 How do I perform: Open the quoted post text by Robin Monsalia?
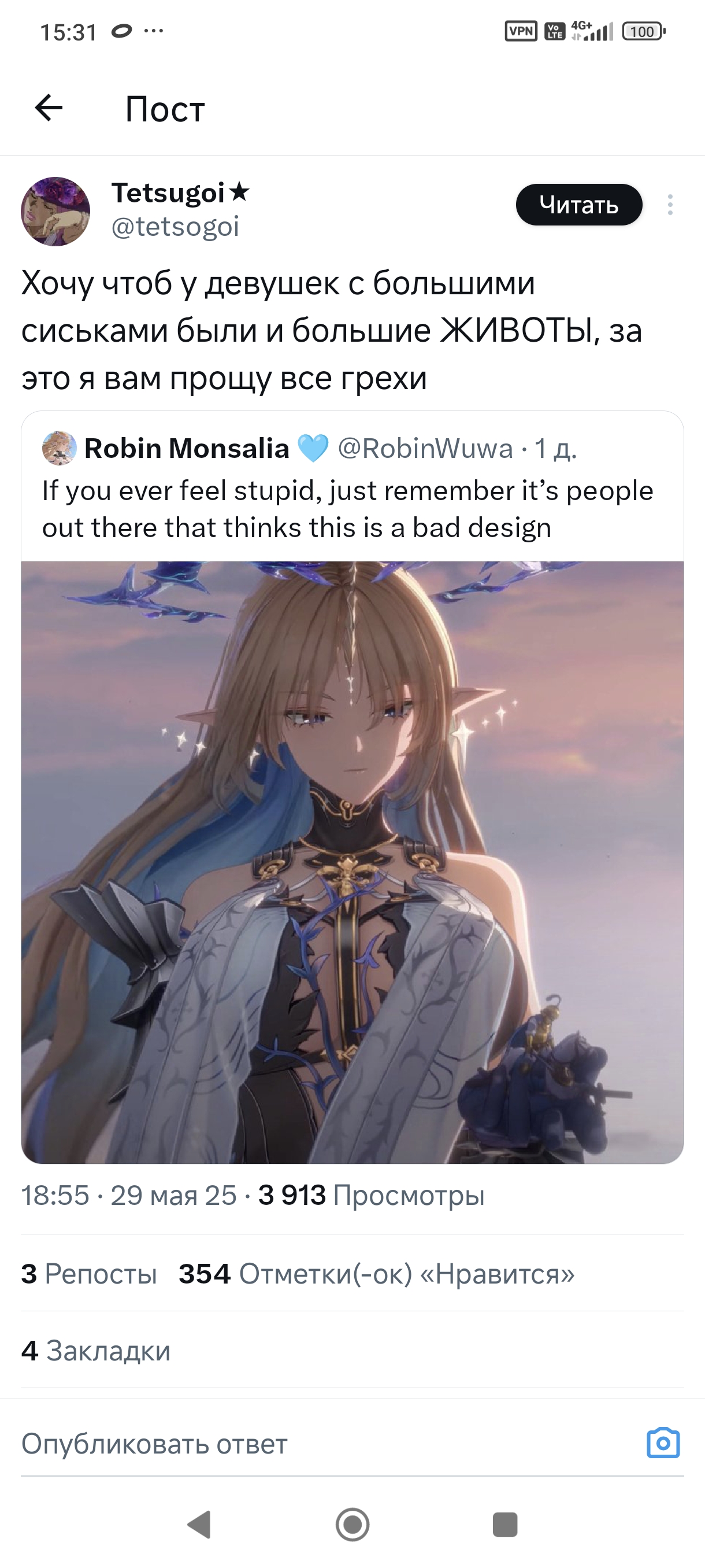click(x=348, y=509)
